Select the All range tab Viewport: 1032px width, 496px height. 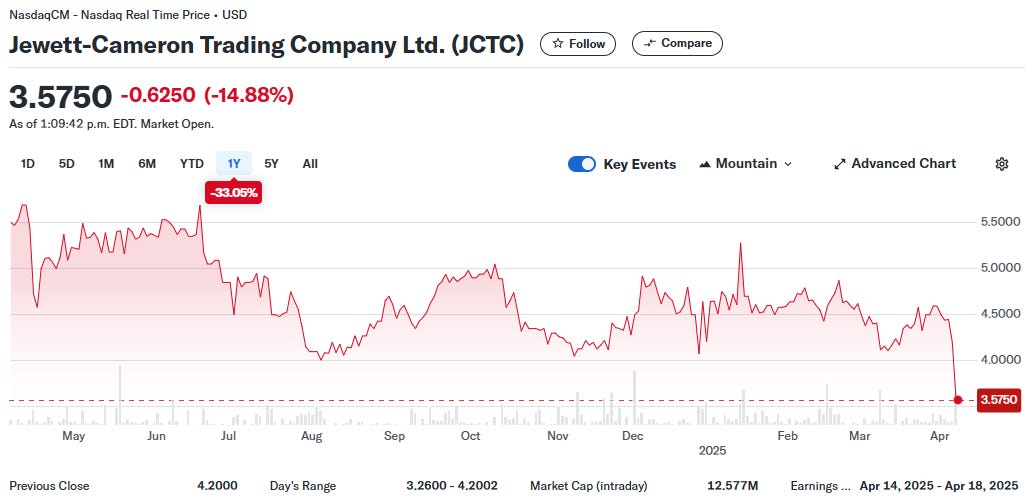tap(310, 164)
